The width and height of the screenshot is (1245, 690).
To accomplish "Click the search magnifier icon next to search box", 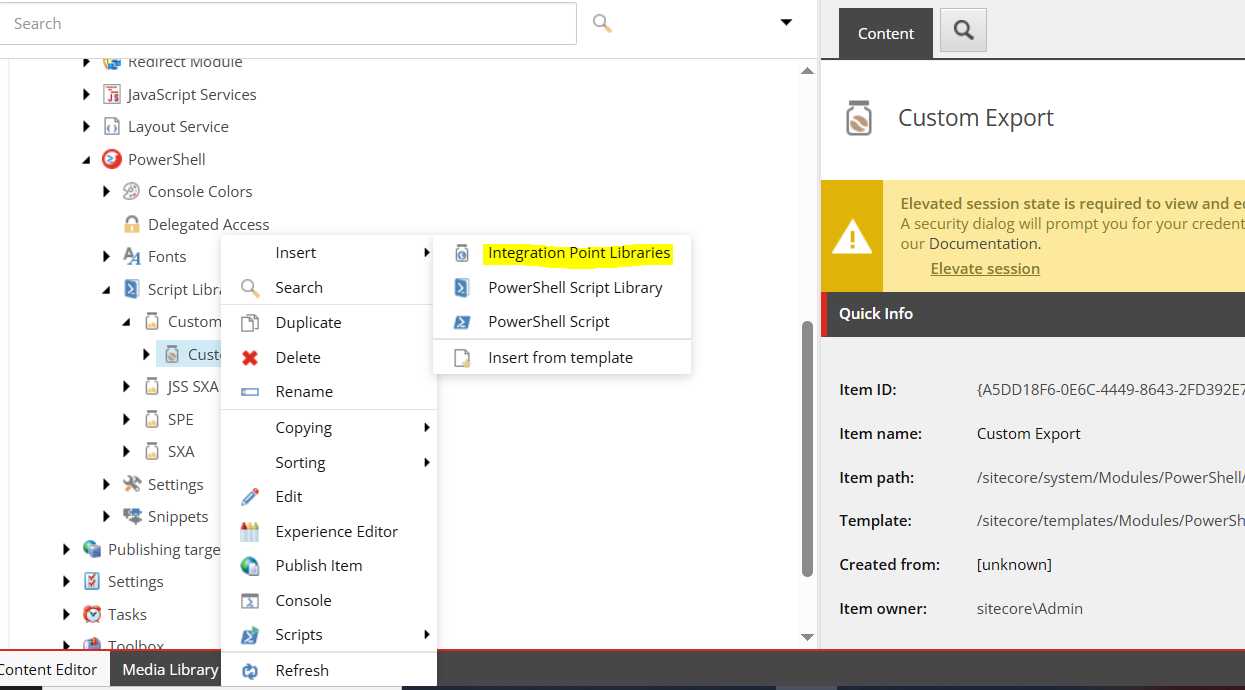I will (x=602, y=22).
